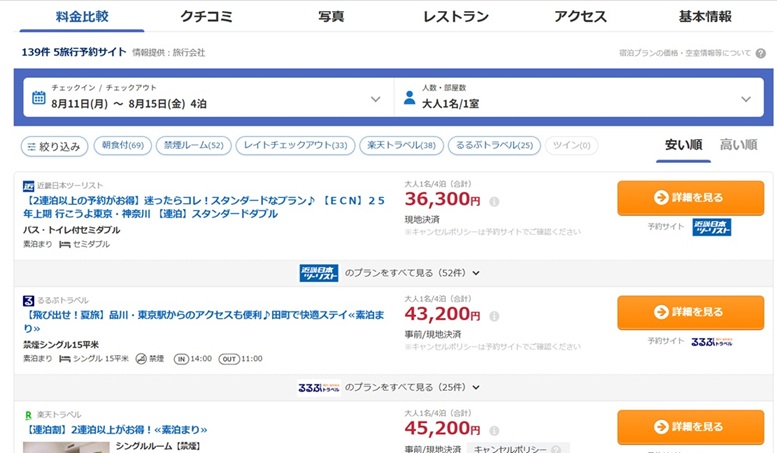
Task: Expand all 25 るるぶトラベル plans
Action: (389, 388)
